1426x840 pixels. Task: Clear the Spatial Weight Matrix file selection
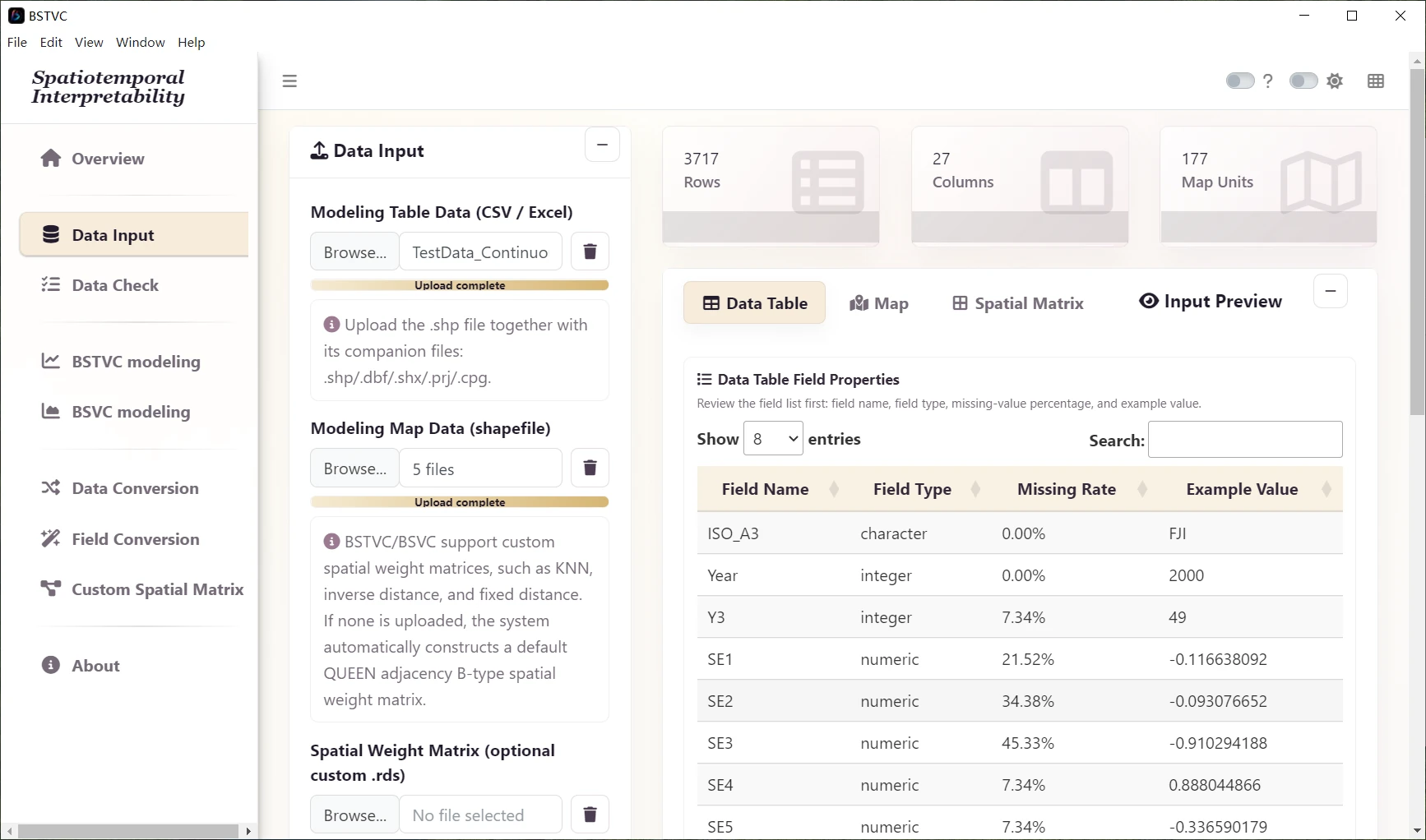[590, 815]
